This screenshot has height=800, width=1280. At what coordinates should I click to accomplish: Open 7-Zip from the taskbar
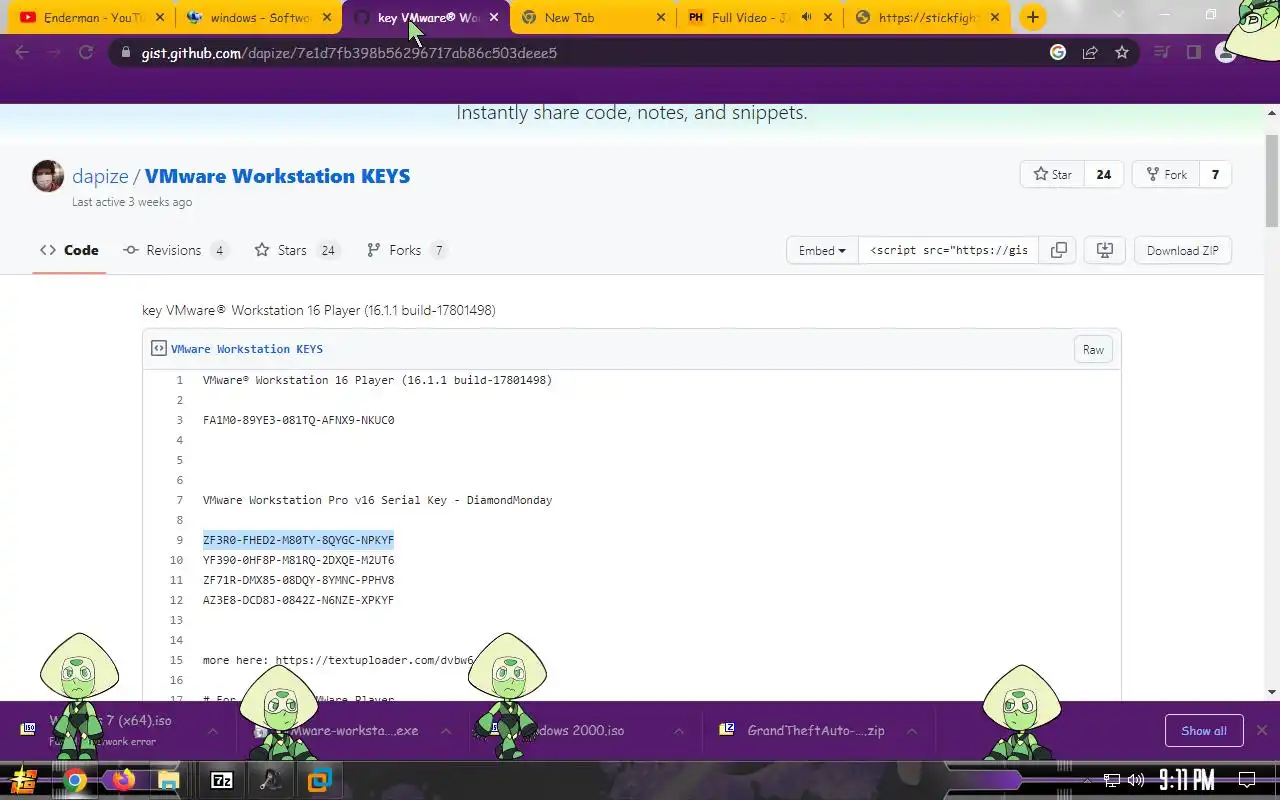(x=222, y=780)
